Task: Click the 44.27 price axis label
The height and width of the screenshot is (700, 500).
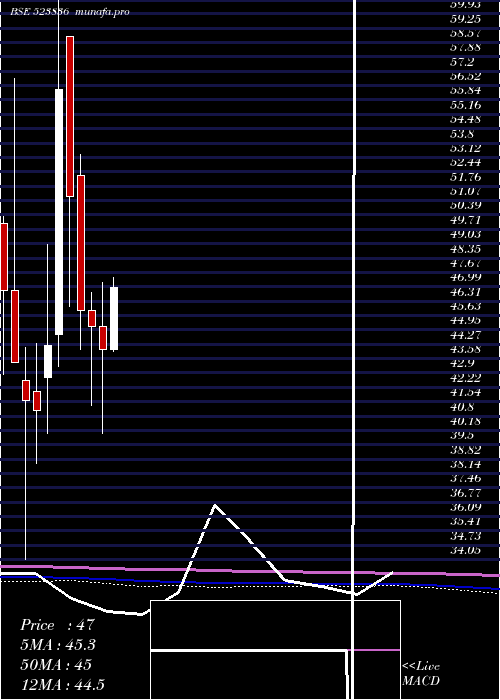Action: 465,335
